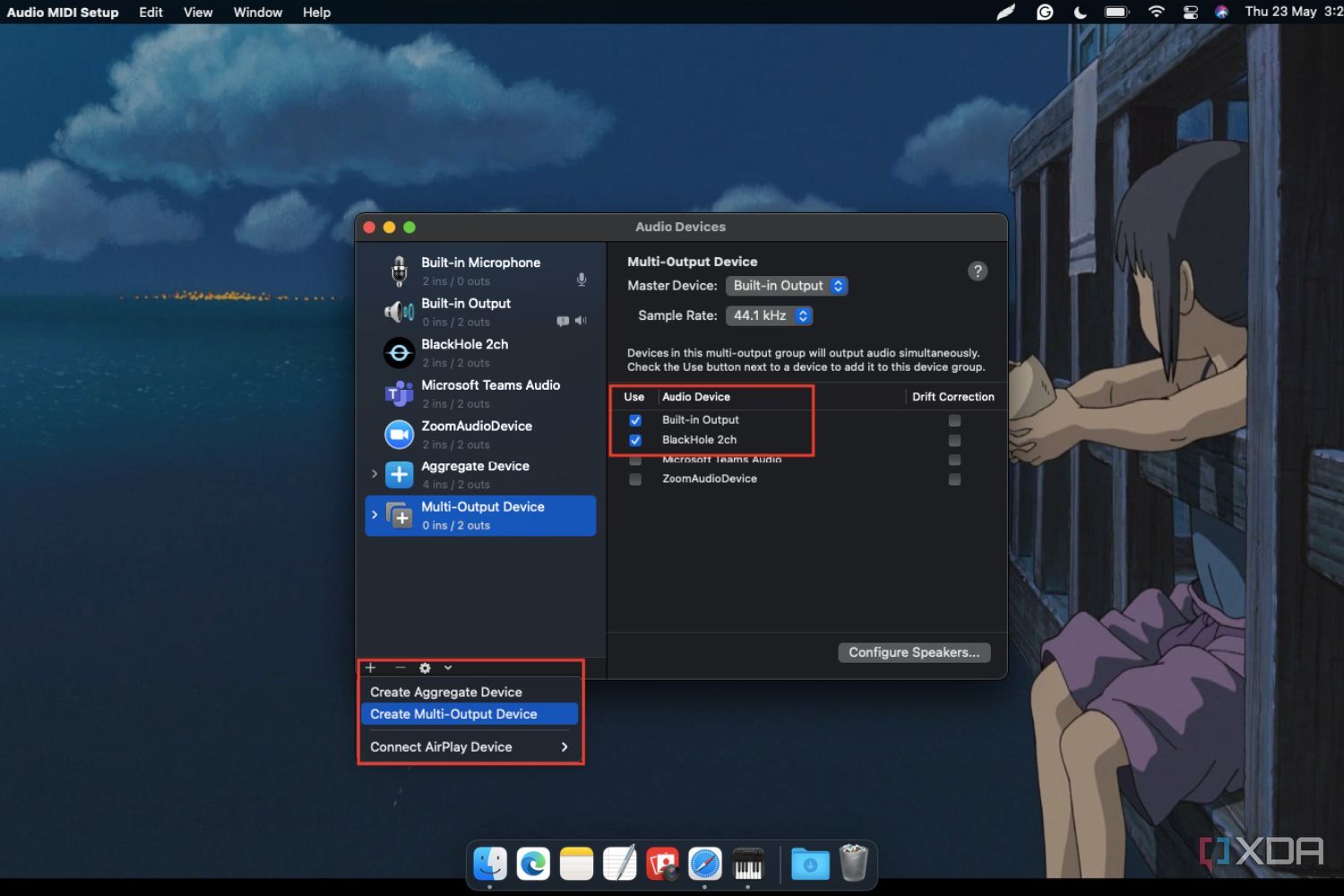Click the Configure Speakers button
Image resolution: width=1344 pixels, height=896 pixels.
coord(914,652)
